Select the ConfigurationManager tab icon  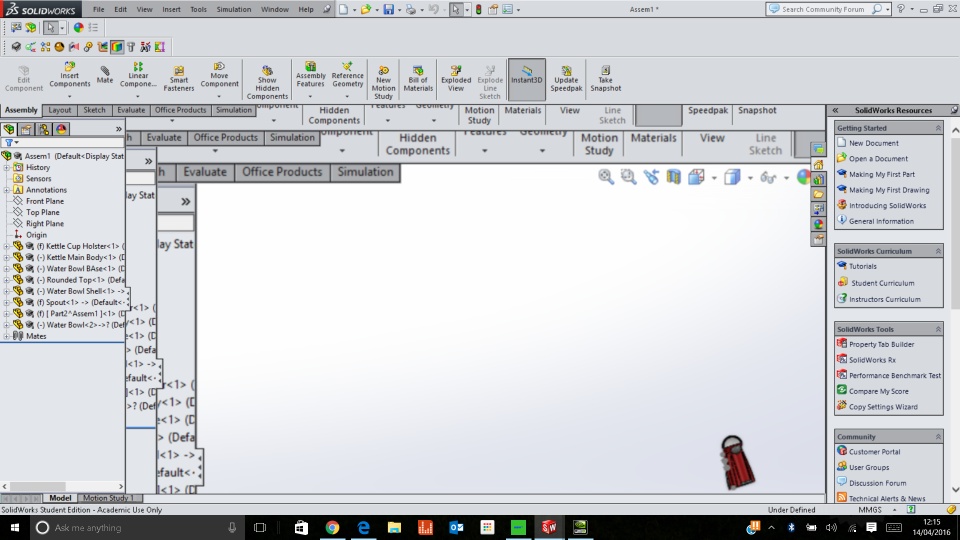tap(44, 129)
